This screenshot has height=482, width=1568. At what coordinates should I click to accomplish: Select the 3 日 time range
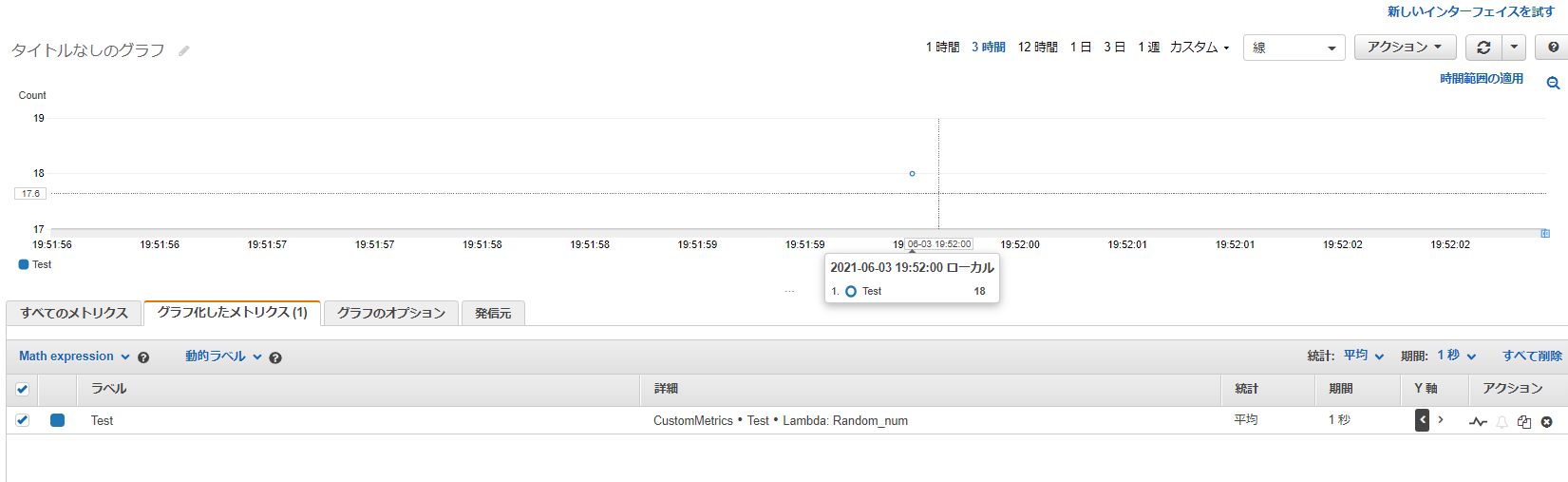coord(1114,47)
